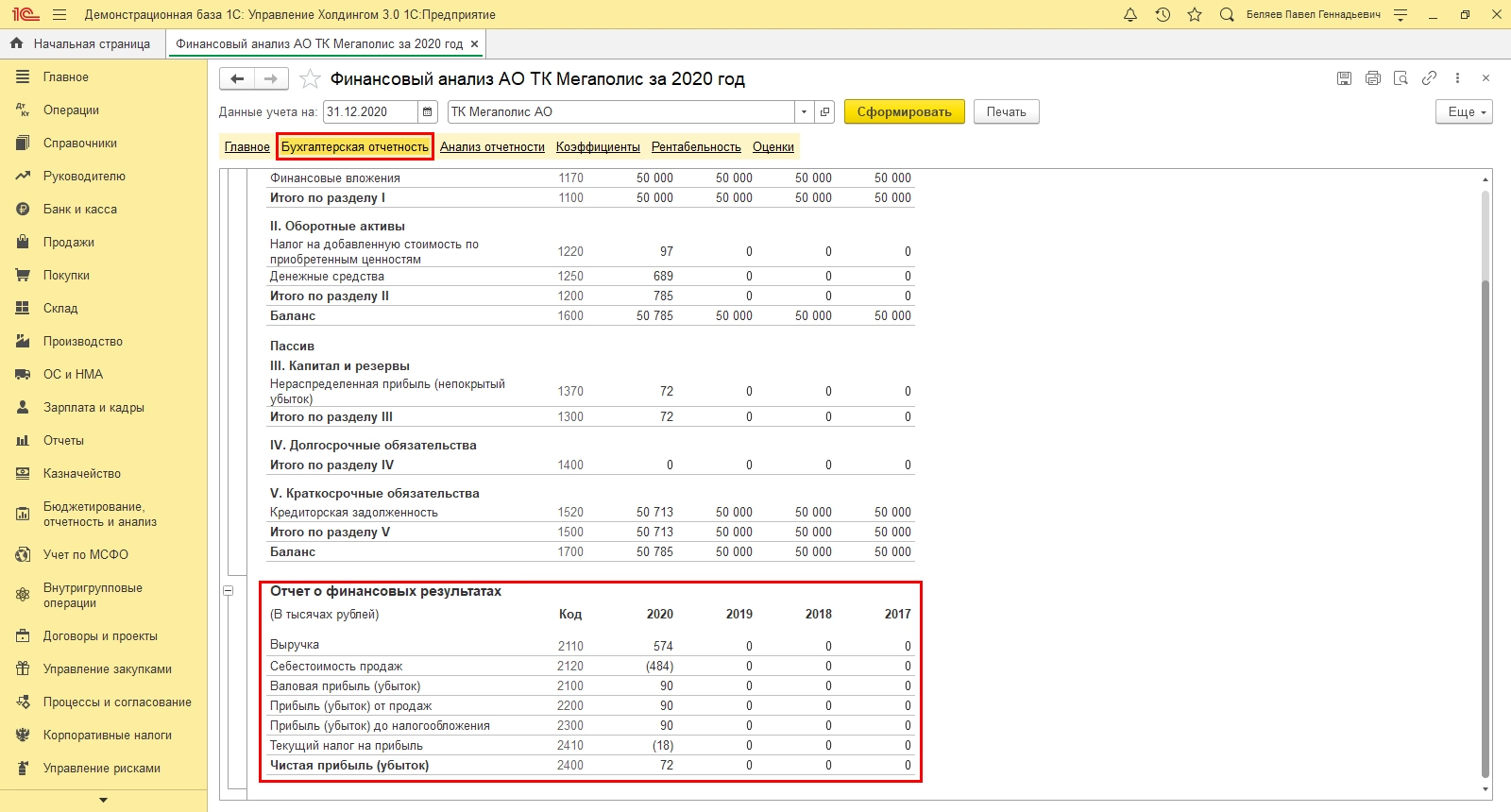Open the history clock icon
The width and height of the screenshot is (1511, 812).
click(1163, 14)
